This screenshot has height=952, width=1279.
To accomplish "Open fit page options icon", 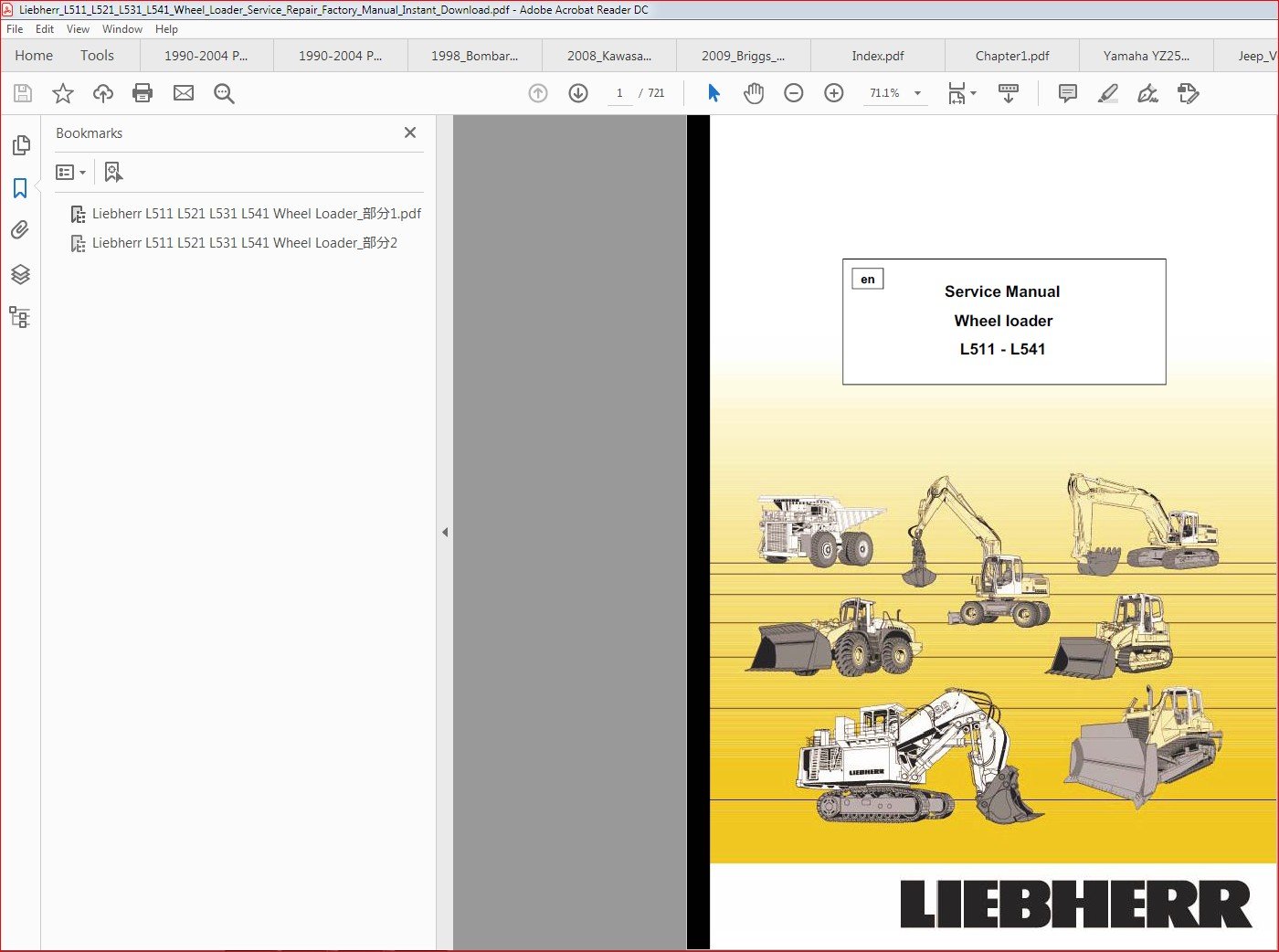I will point(962,93).
